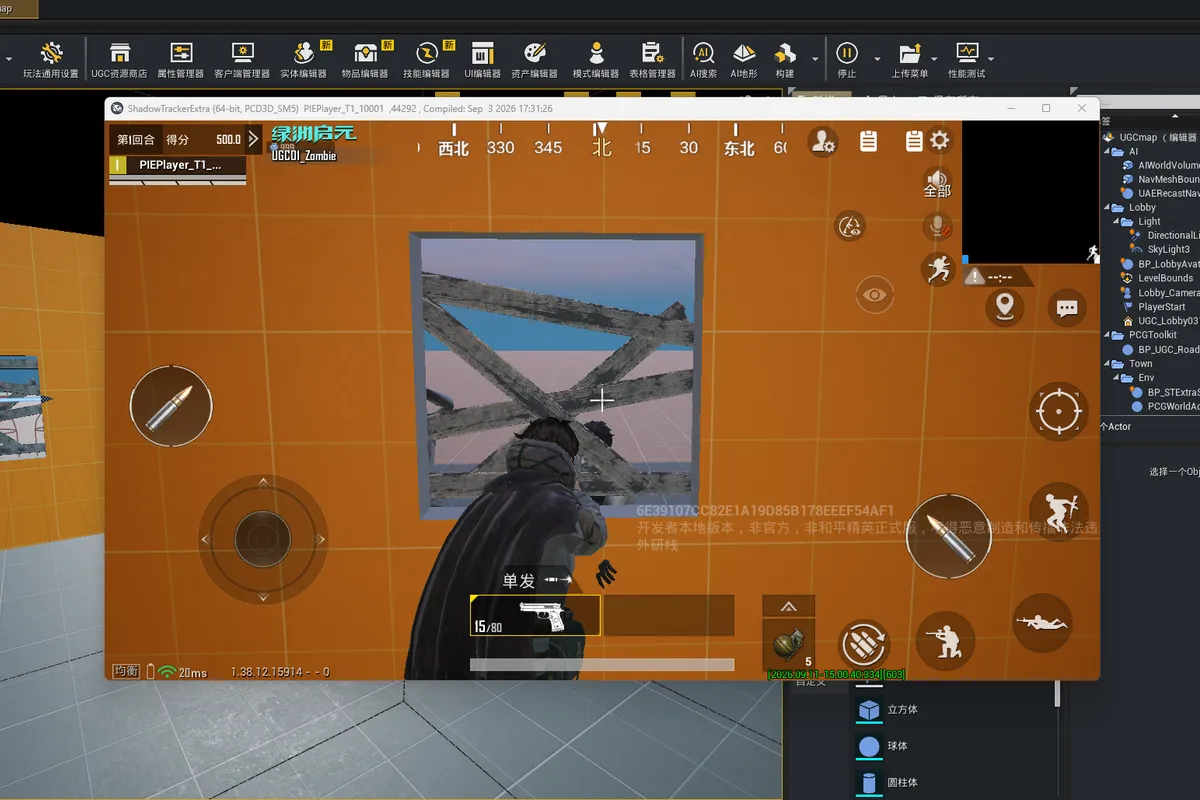Open the 性能测试 performance test

click(x=967, y=60)
